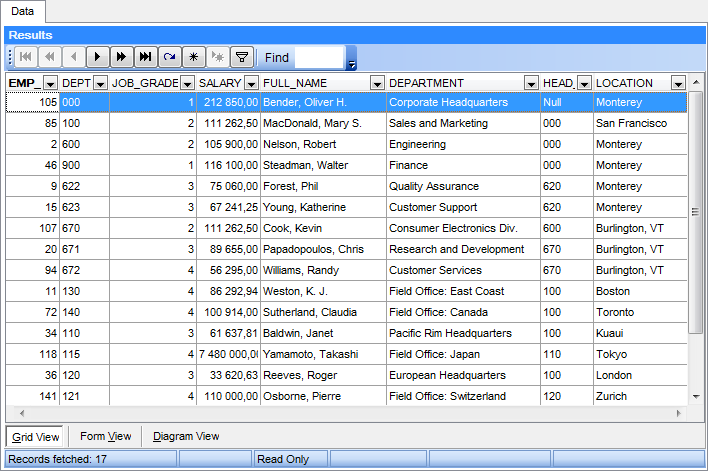
Task: Click the next page double-arrow button
Action: (122, 58)
